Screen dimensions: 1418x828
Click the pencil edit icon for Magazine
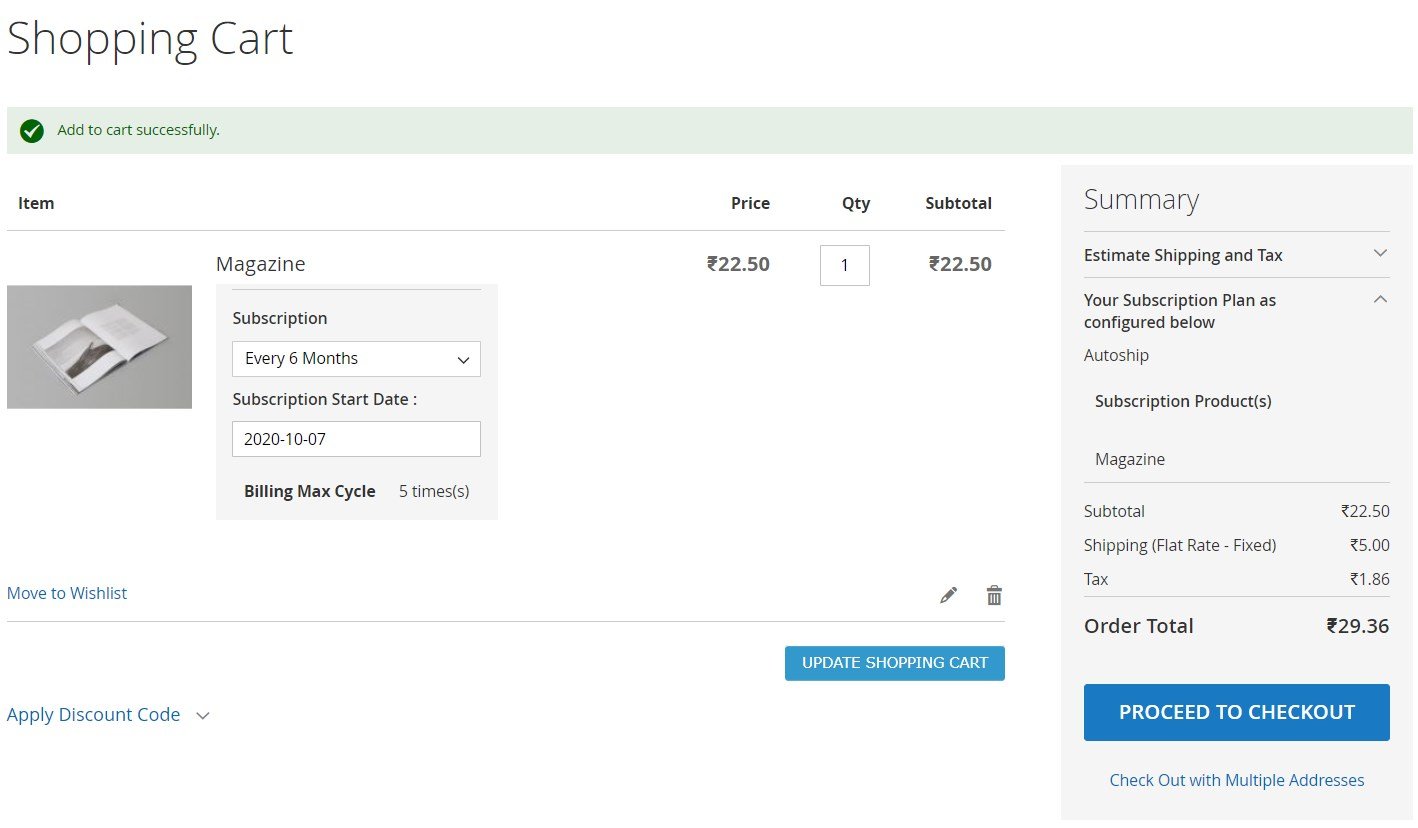pos(948,595)
